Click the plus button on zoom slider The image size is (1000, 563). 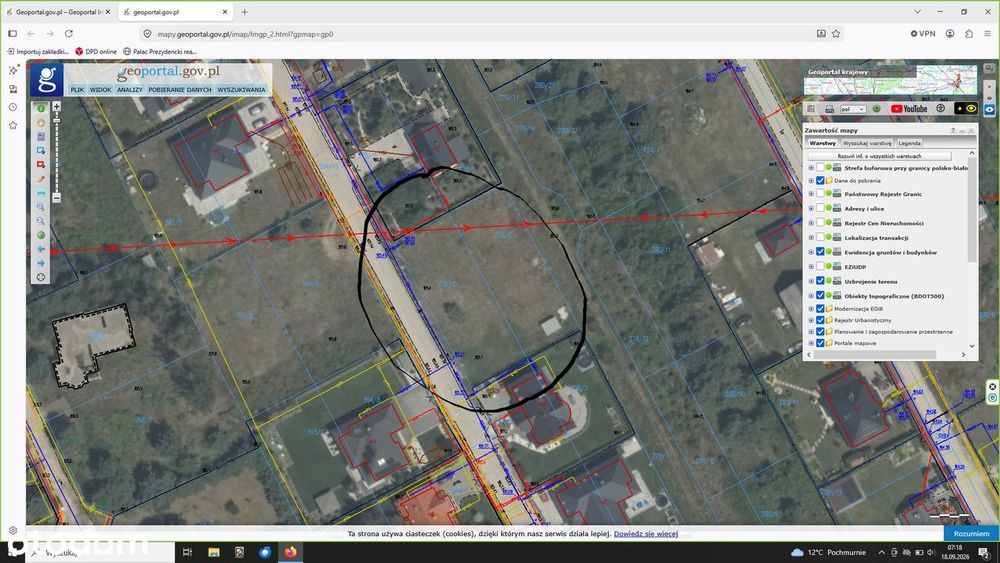57,106
